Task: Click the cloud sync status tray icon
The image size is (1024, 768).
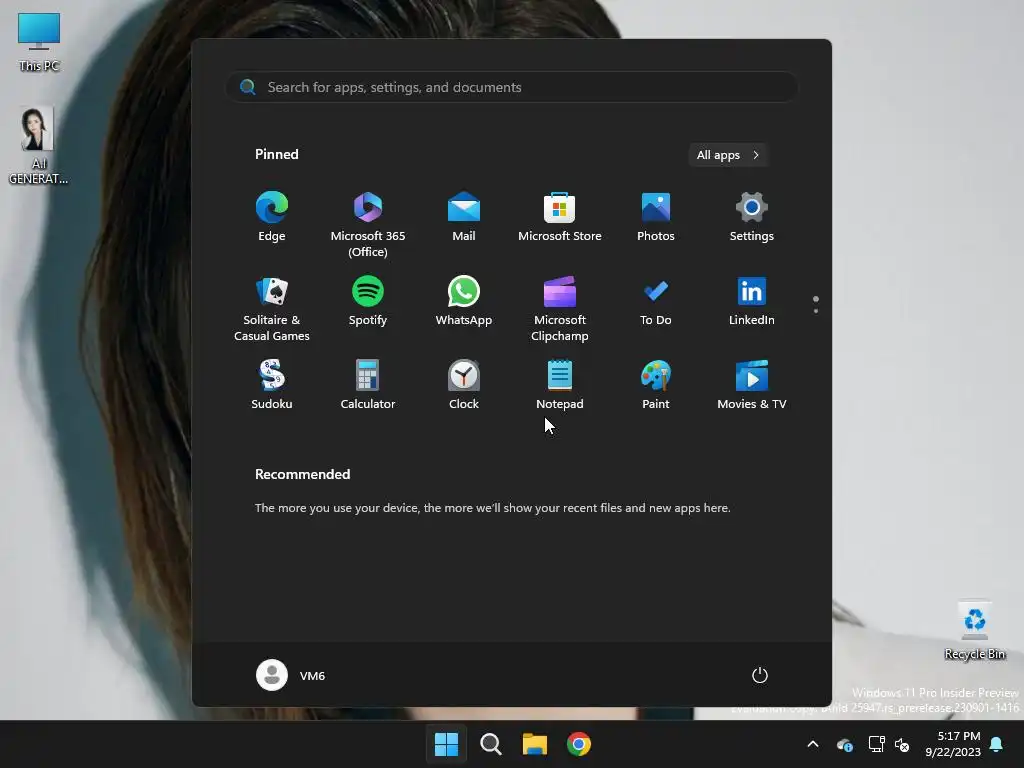Action: [x=844, y=744]
